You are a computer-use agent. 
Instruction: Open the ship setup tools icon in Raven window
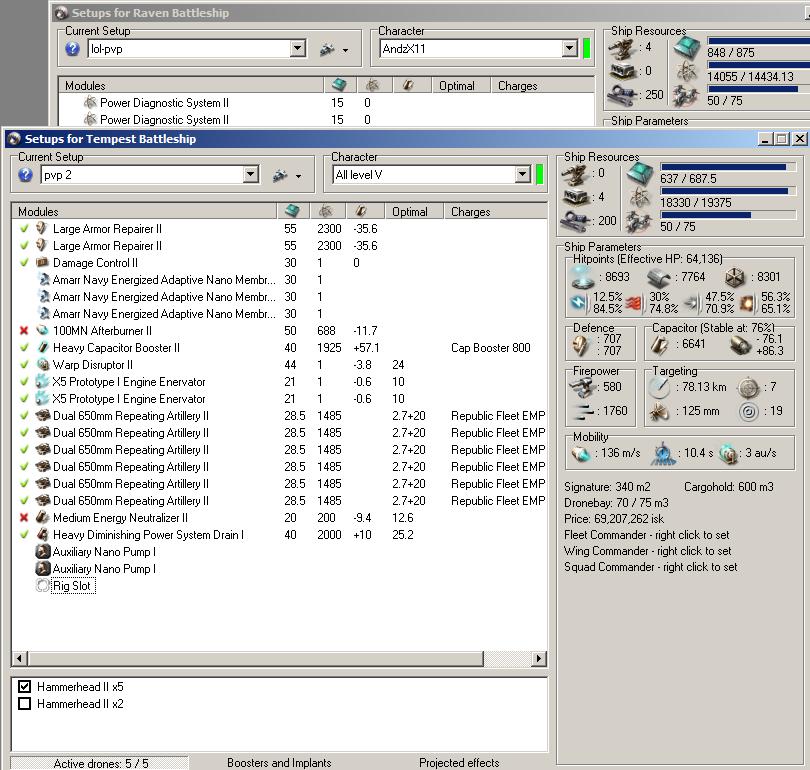pos(328,50)
